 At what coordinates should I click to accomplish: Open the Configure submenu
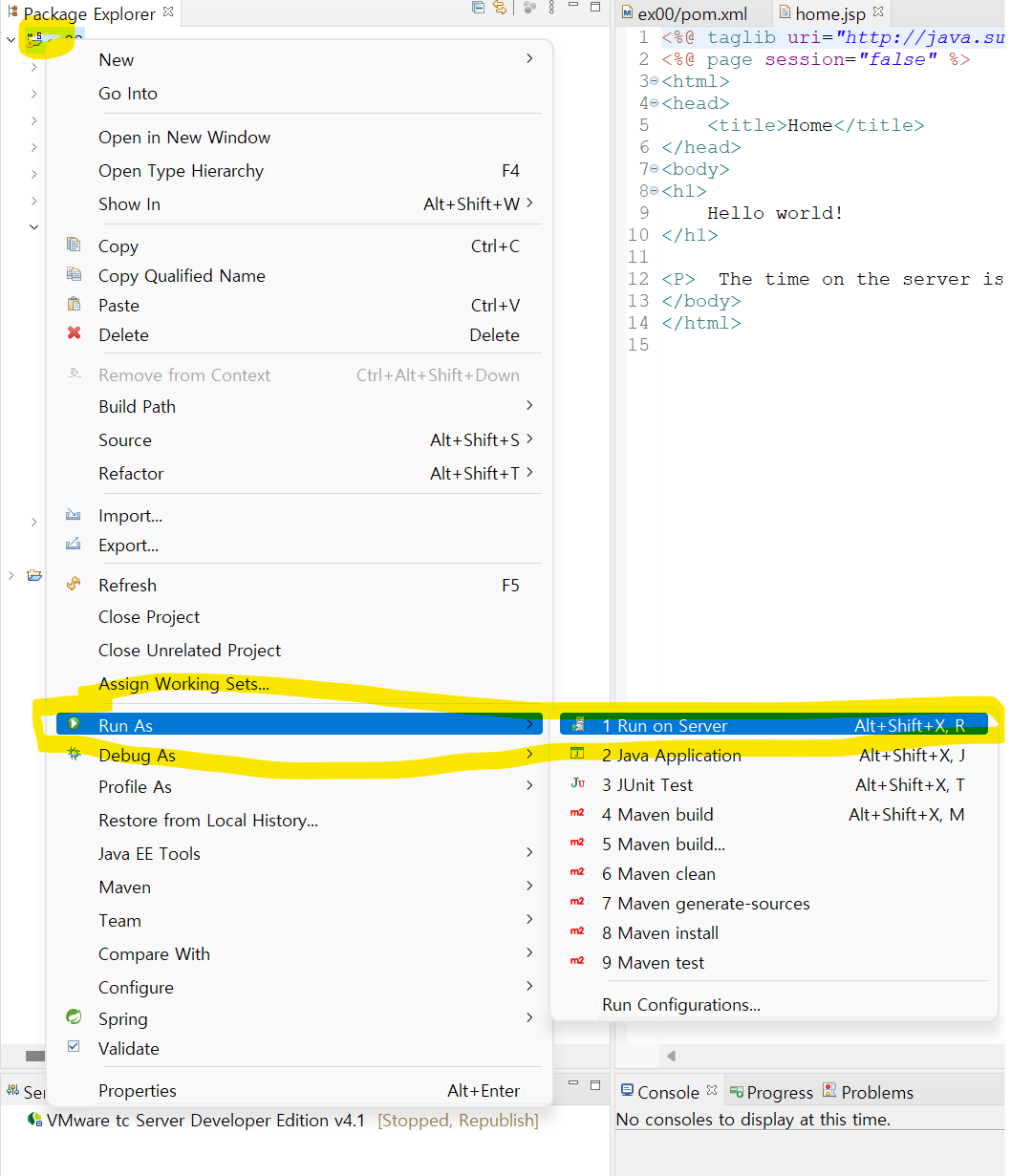[298, 987]
